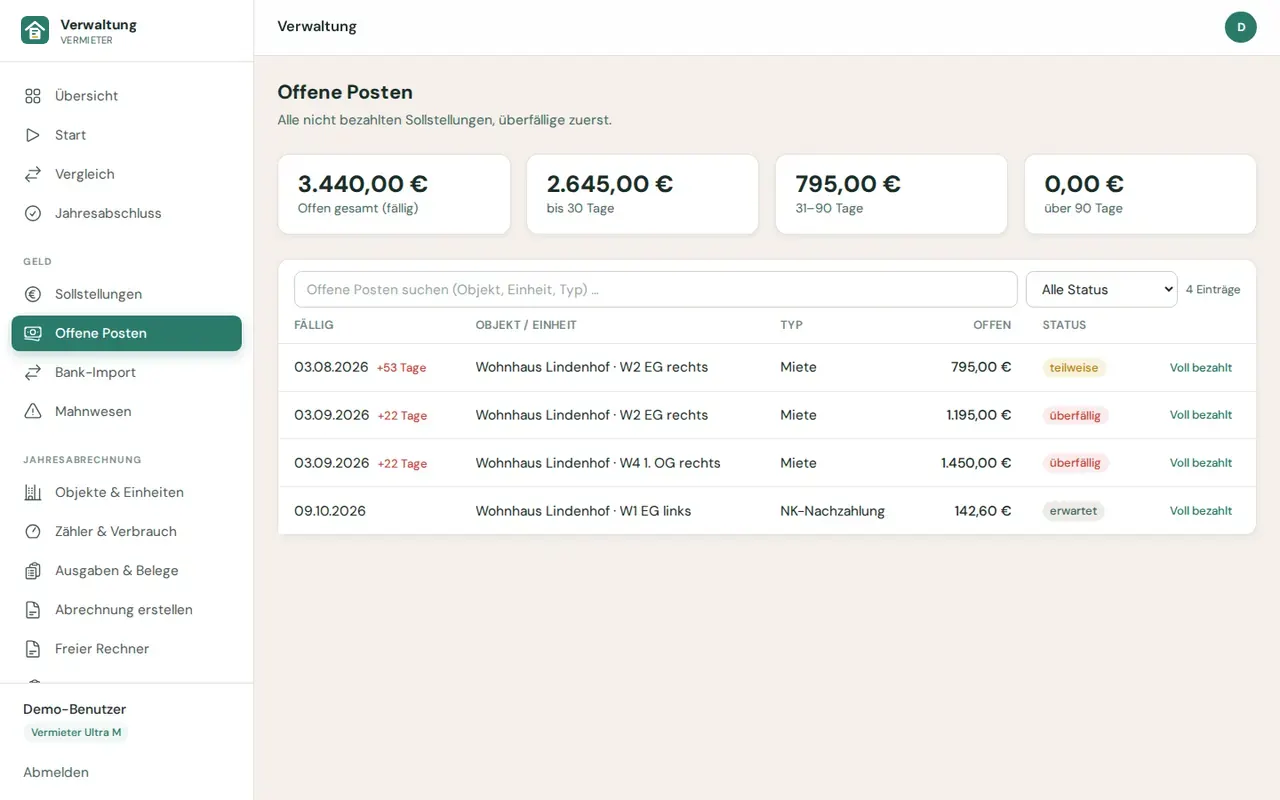Click the Bank-Import transfer icon
Viewport: 1280px width, 800px height.
33,372
